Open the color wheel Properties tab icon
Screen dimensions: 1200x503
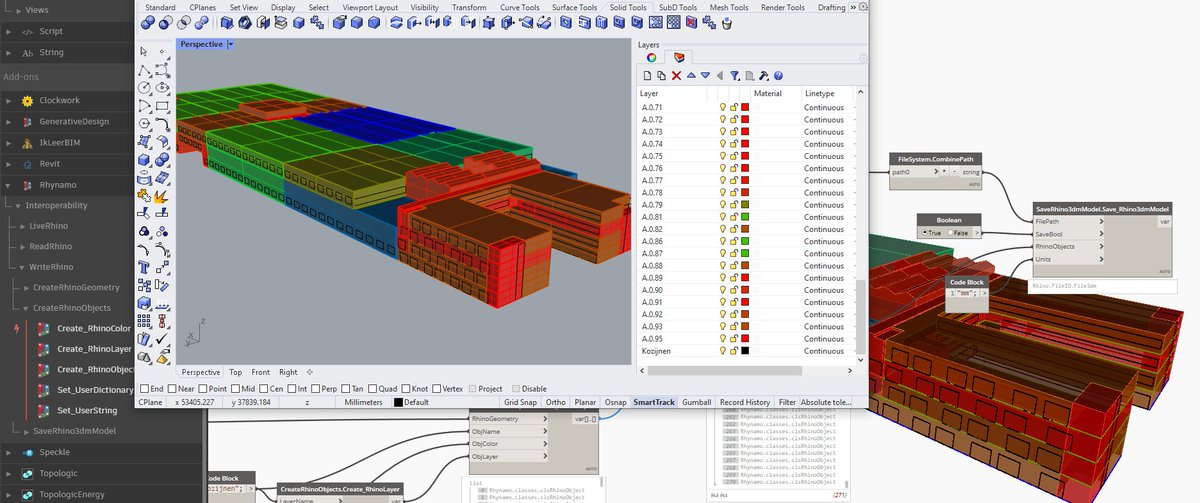[x=651, y=58]
